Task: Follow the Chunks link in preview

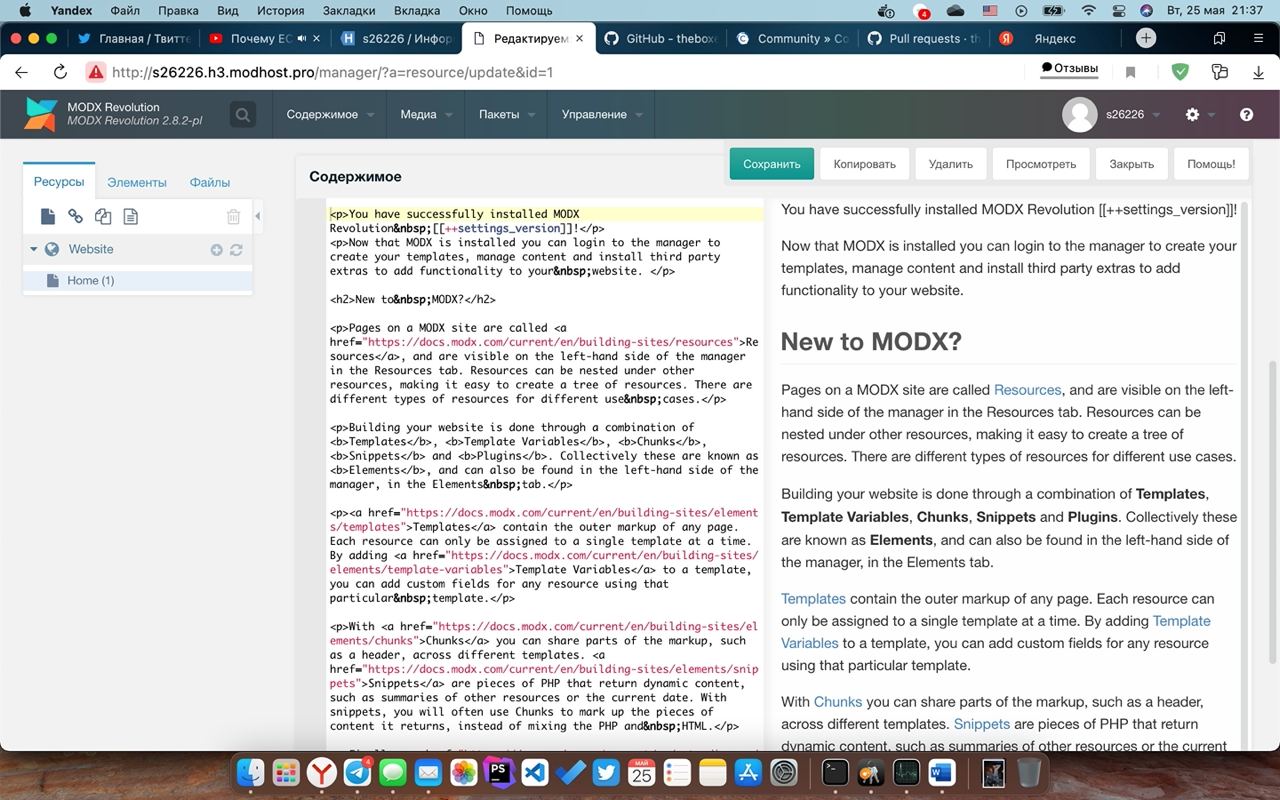Action: pos(838,702)
